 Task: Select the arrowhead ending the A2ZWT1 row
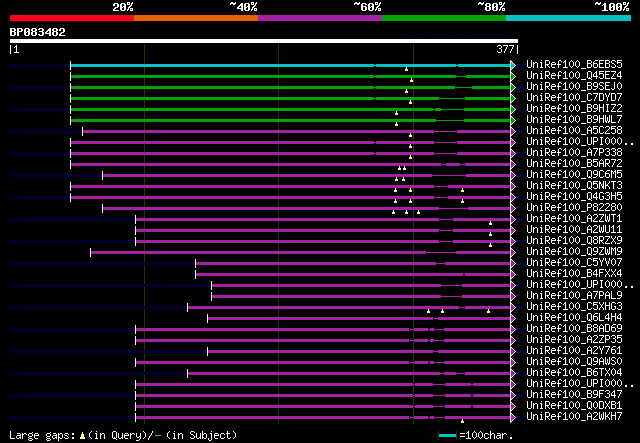coord(513,220)
